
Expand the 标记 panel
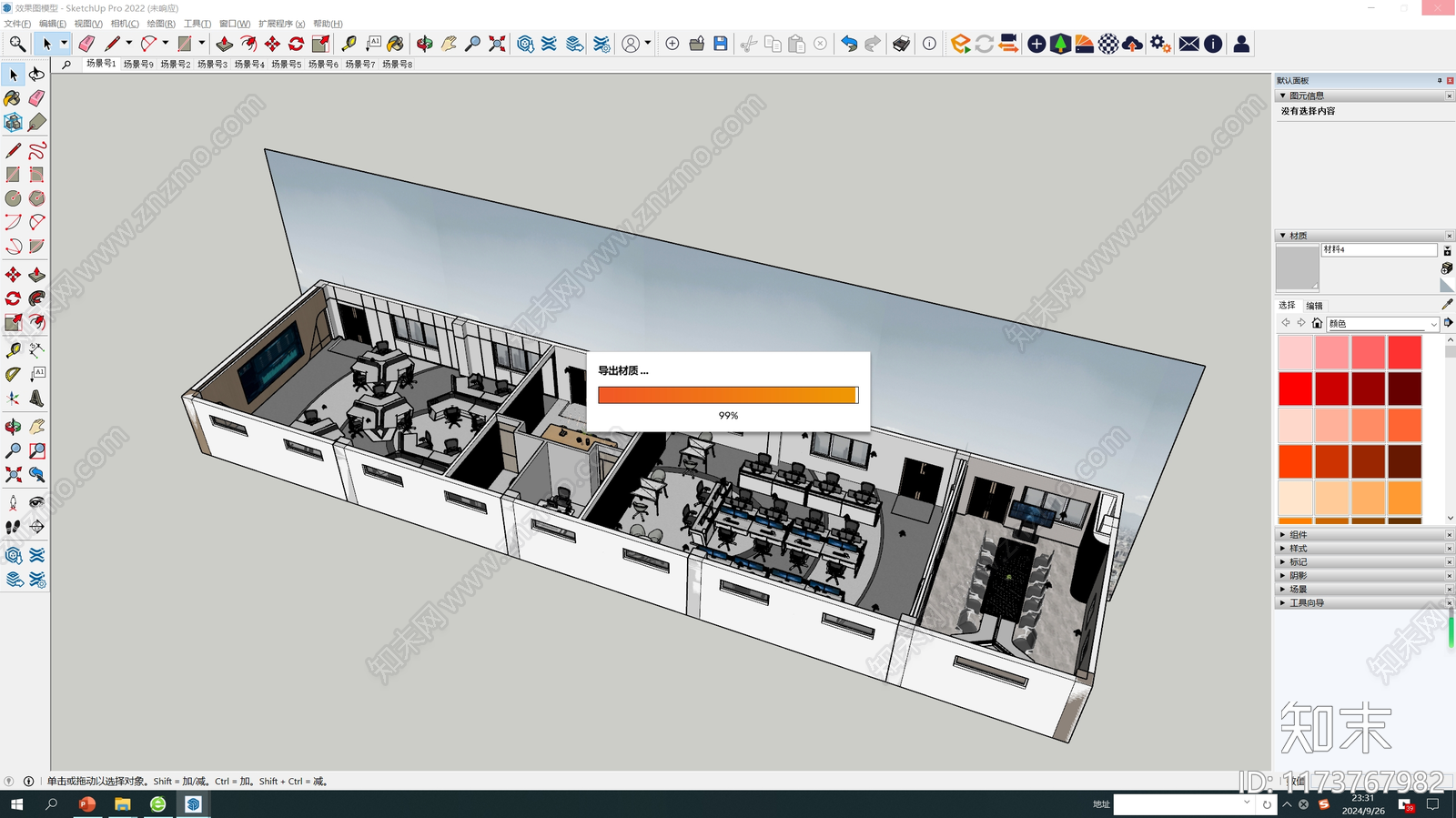[1283, 562]
